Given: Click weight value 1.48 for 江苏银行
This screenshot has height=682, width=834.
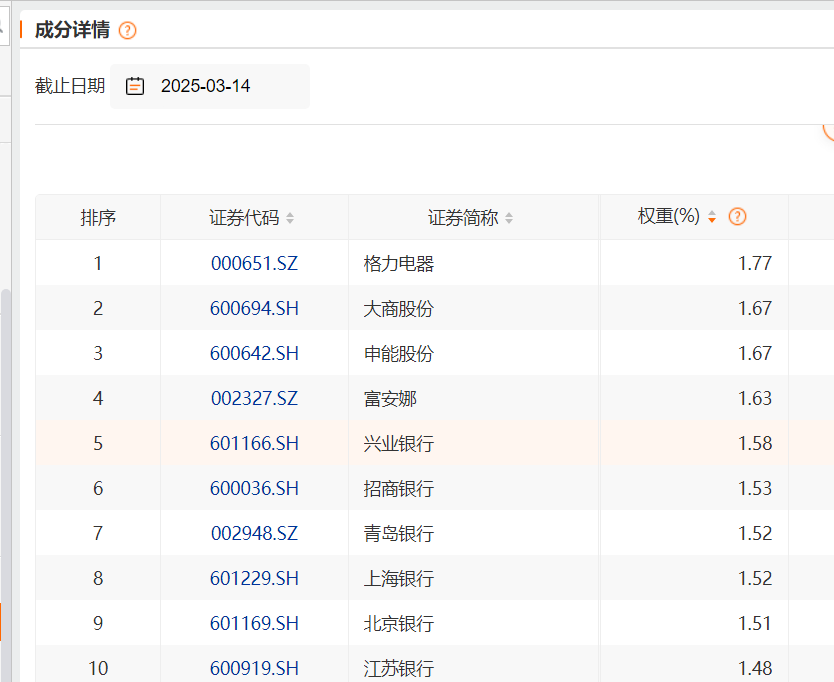Looking at the screenshot, I should (x=755, y=668).
